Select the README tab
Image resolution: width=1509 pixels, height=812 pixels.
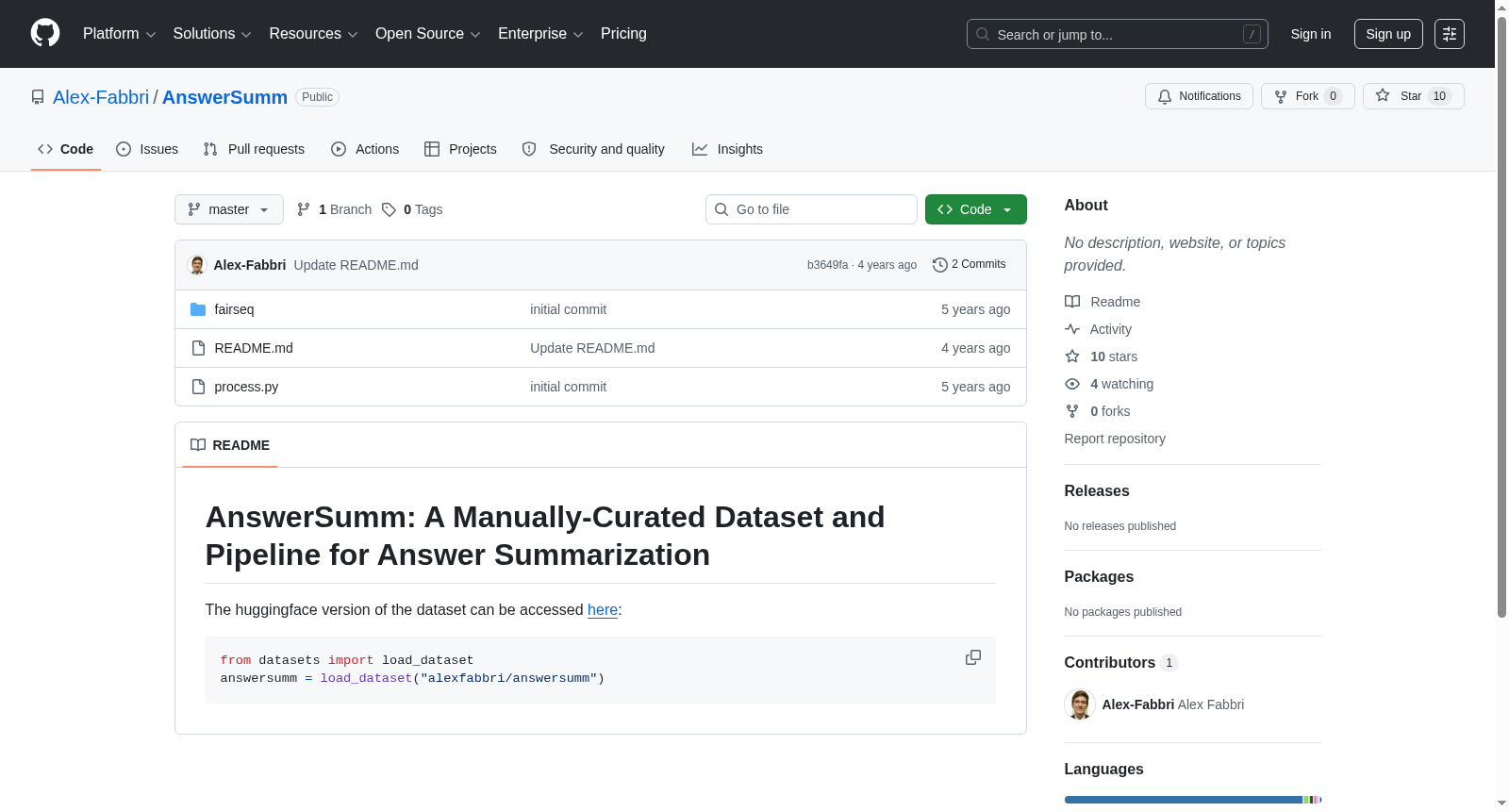230,445
